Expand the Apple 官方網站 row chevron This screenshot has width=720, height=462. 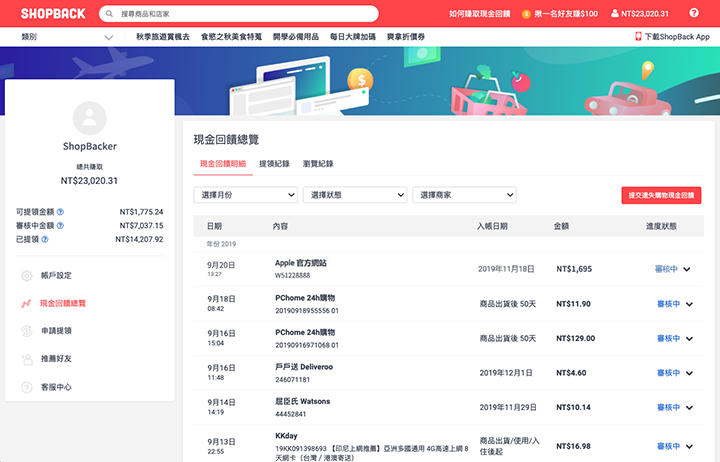[x=686, y=269]
